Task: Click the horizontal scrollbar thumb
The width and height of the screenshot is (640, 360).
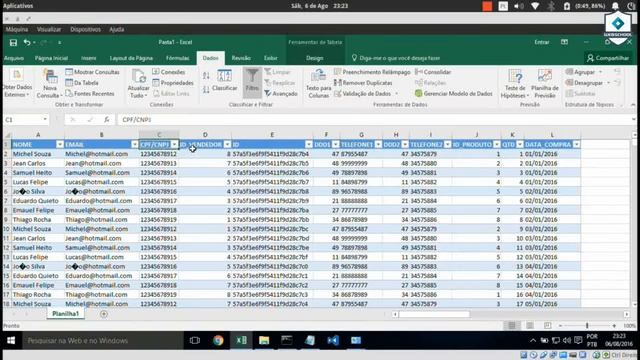Action: click(x=434, y=314)
